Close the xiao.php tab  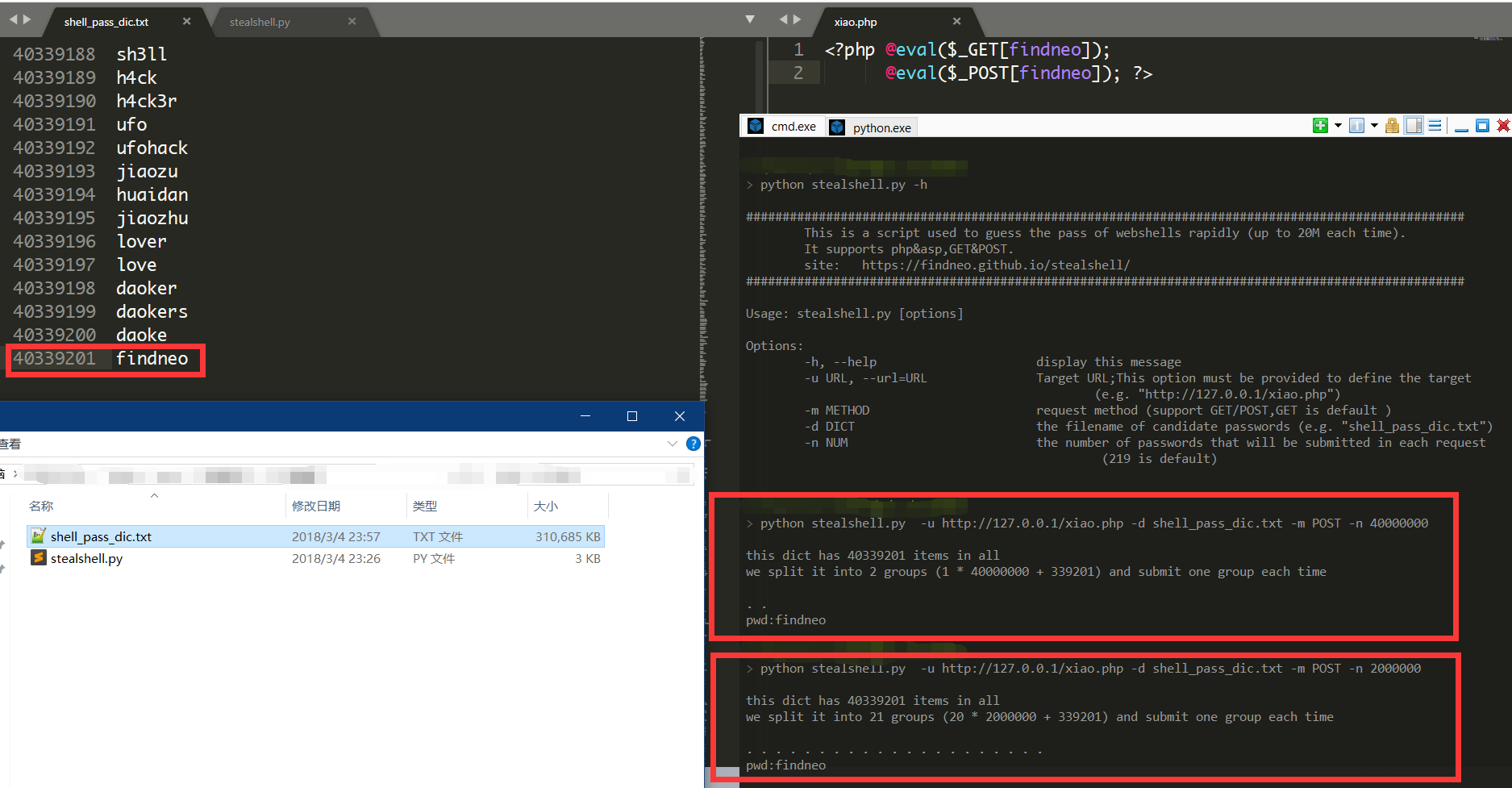click(957, 21)
